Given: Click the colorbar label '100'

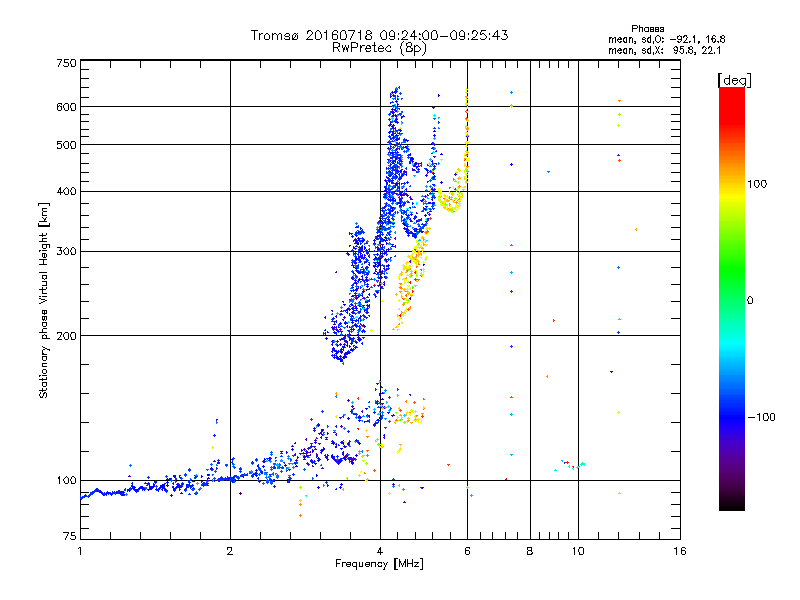Looking at the screenshot, I should coord(757,184).
